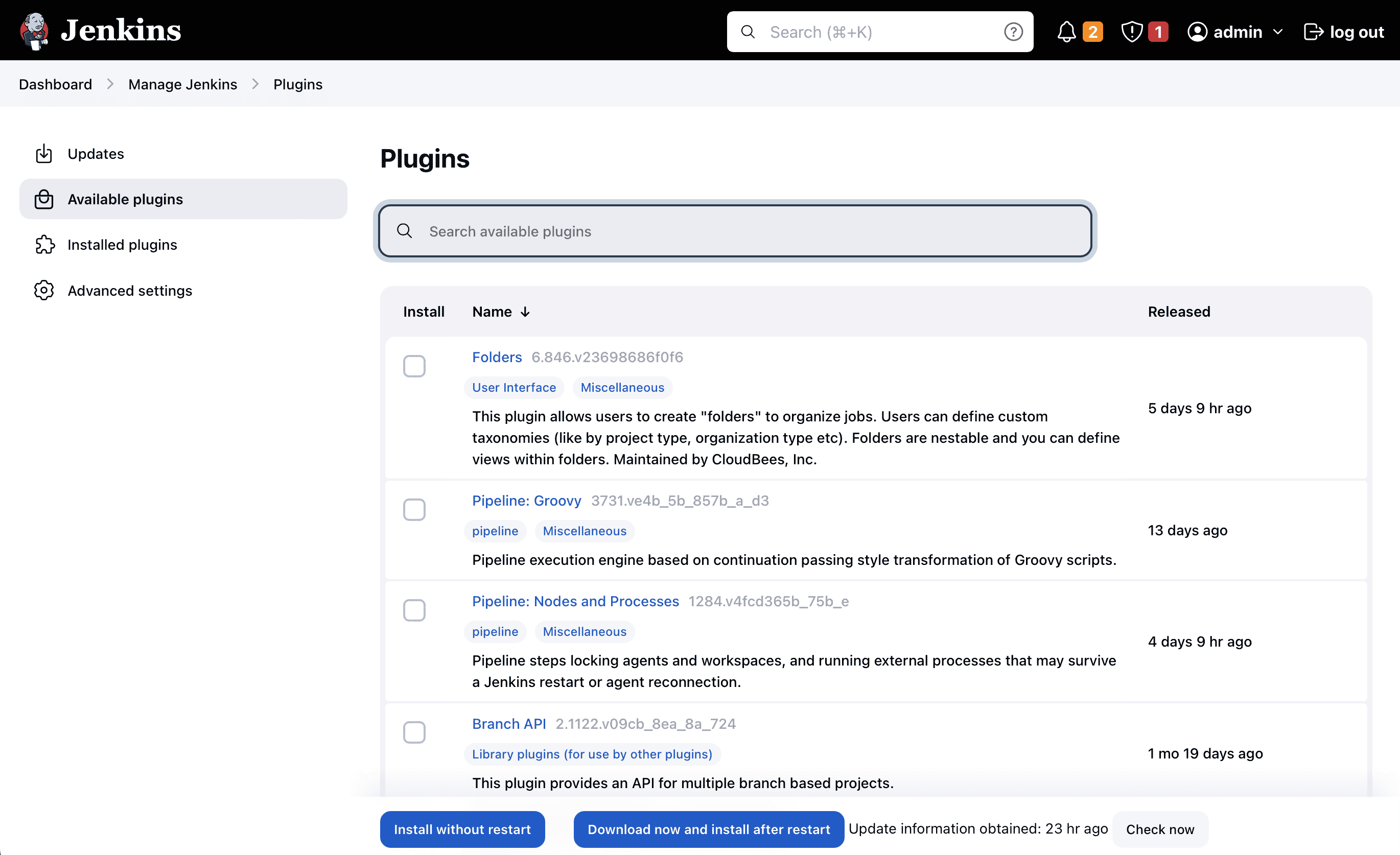Go to Manage Jenkins breadcrumb
Screen dimensions: 1400x855
click(182, 84)
